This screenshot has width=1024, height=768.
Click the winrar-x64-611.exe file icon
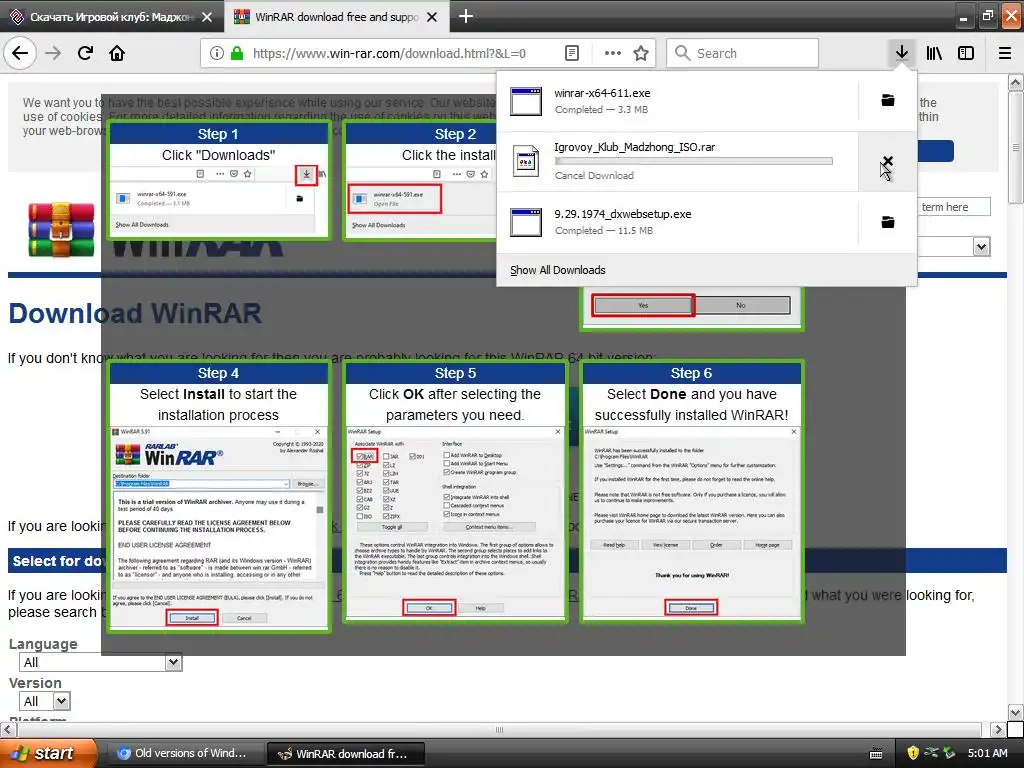[x=526, y=101]
